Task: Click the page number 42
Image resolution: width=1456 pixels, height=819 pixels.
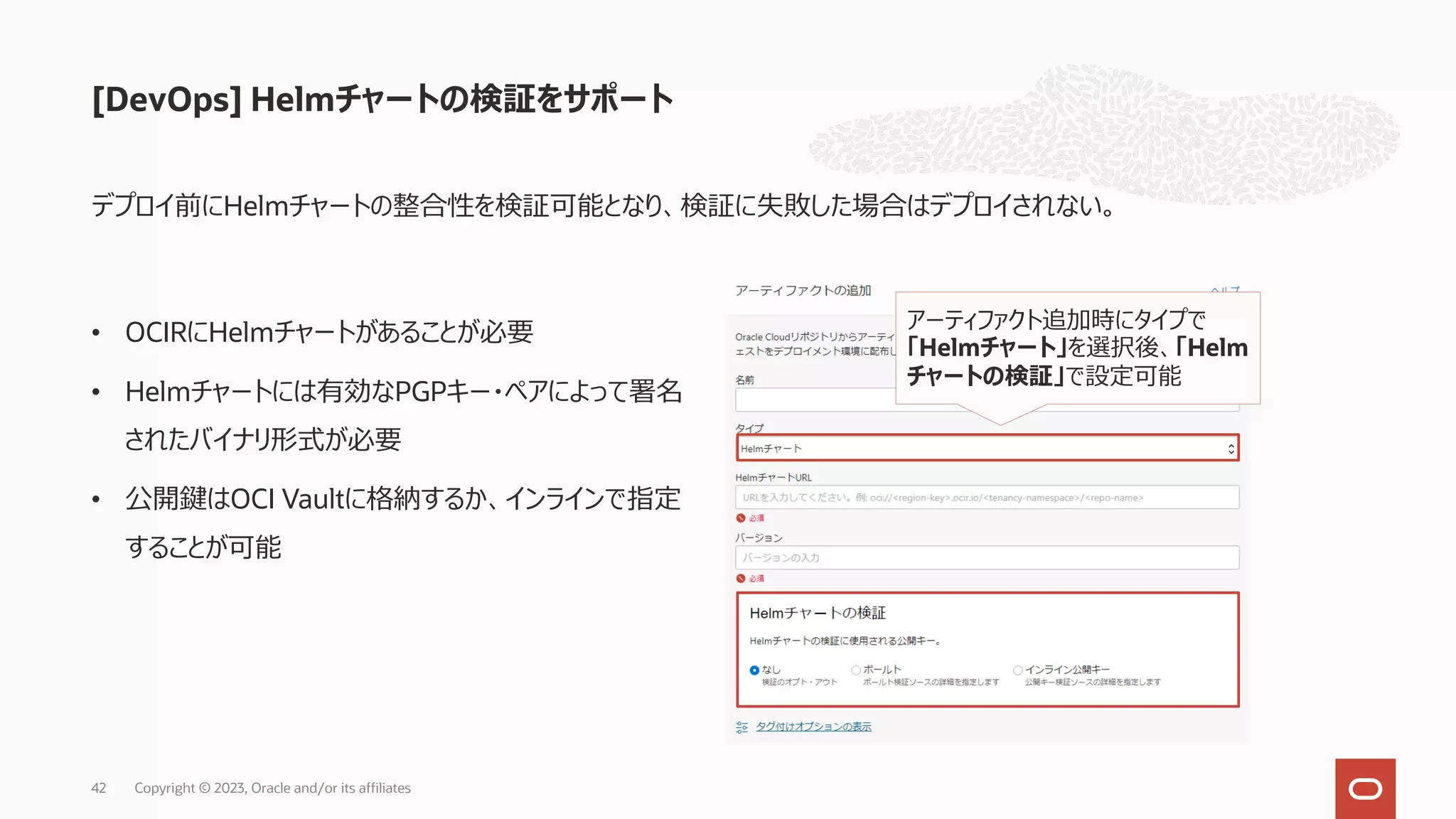Action: (x=99, y=788)
